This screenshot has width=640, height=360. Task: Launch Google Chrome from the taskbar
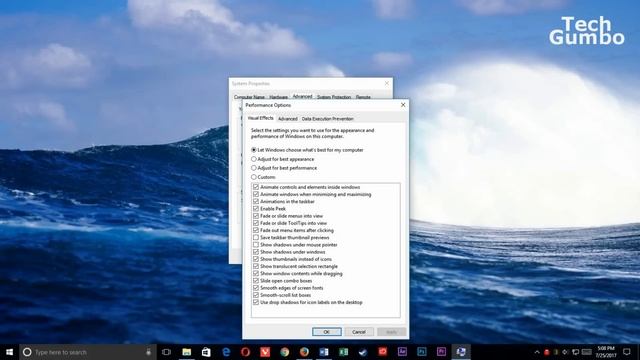pos(284,352)
